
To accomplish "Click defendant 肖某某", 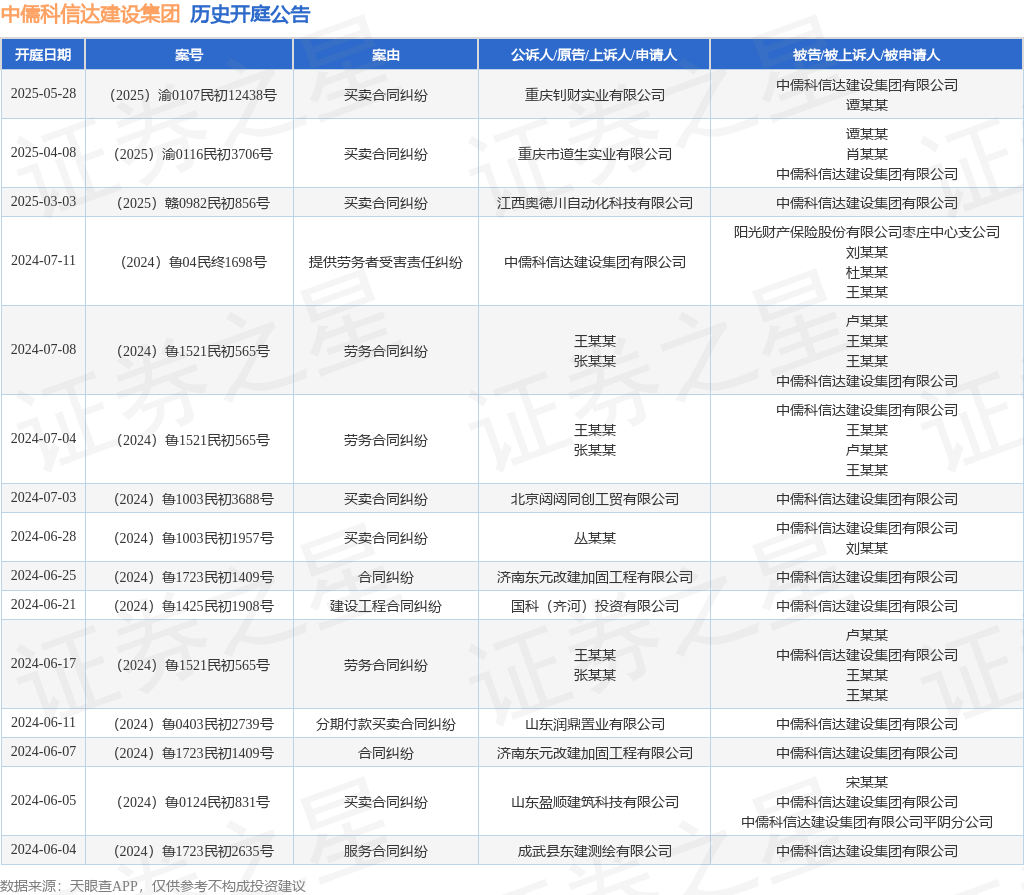I will tap(867, 154).
